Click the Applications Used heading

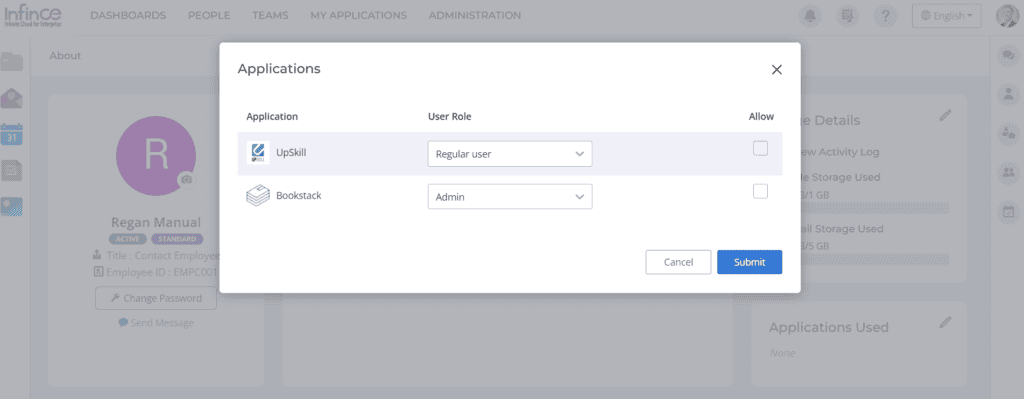(829, 327)
